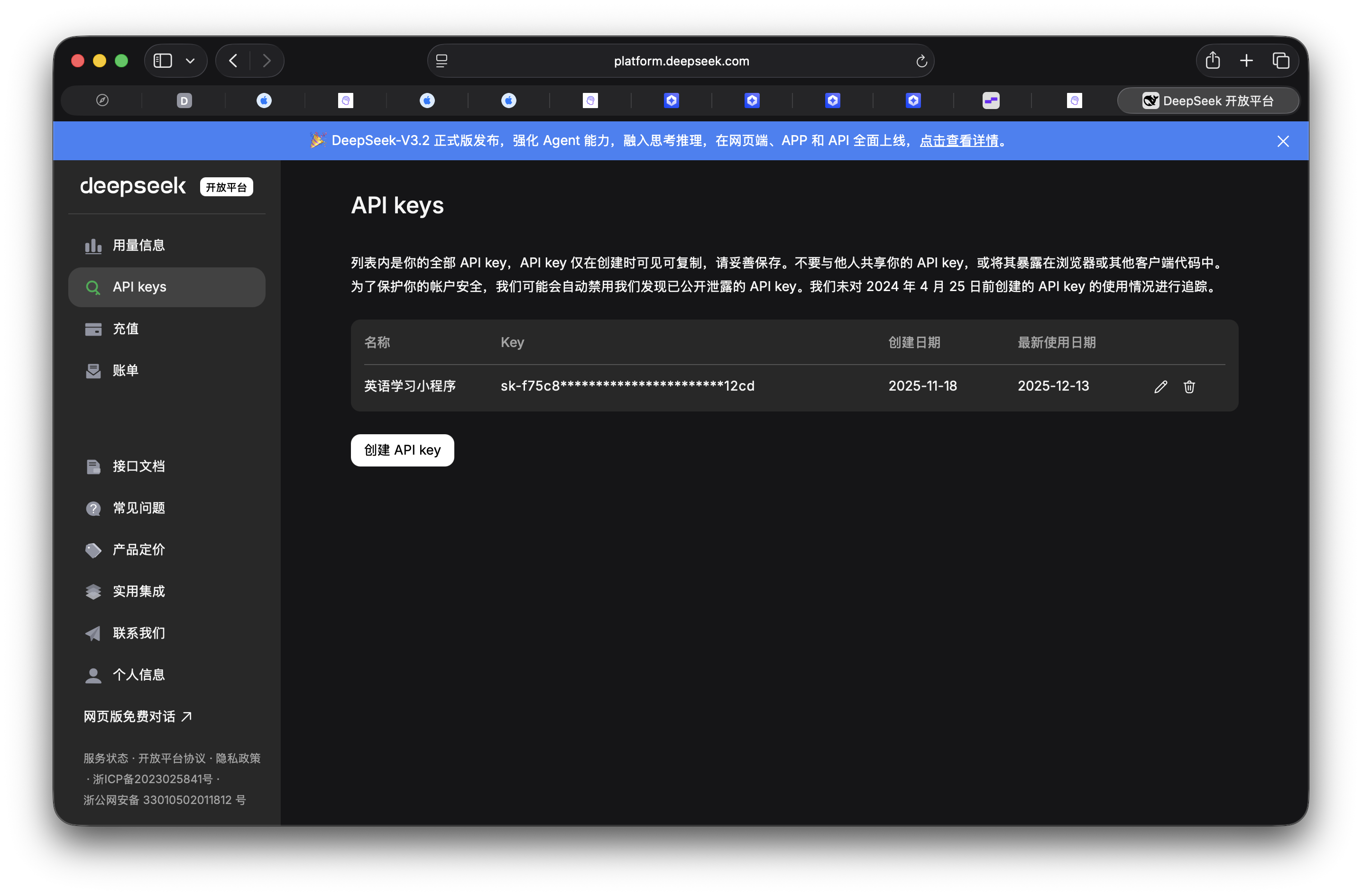Click the 创建 API key button
The height and width of the screenshot is (896, 1362).
tap(402, 450)
